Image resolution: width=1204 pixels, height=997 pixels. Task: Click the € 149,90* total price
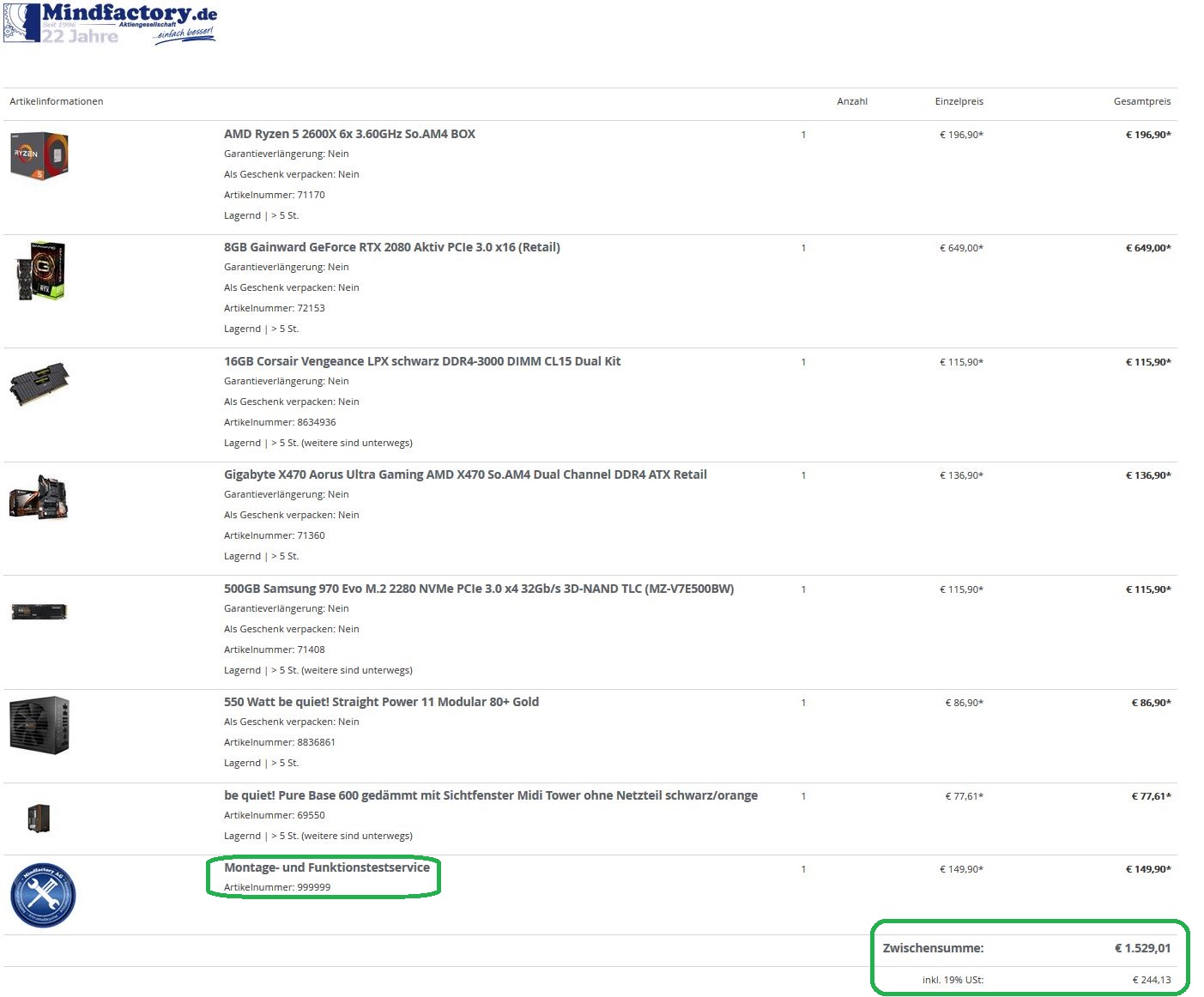[1148, 869]
